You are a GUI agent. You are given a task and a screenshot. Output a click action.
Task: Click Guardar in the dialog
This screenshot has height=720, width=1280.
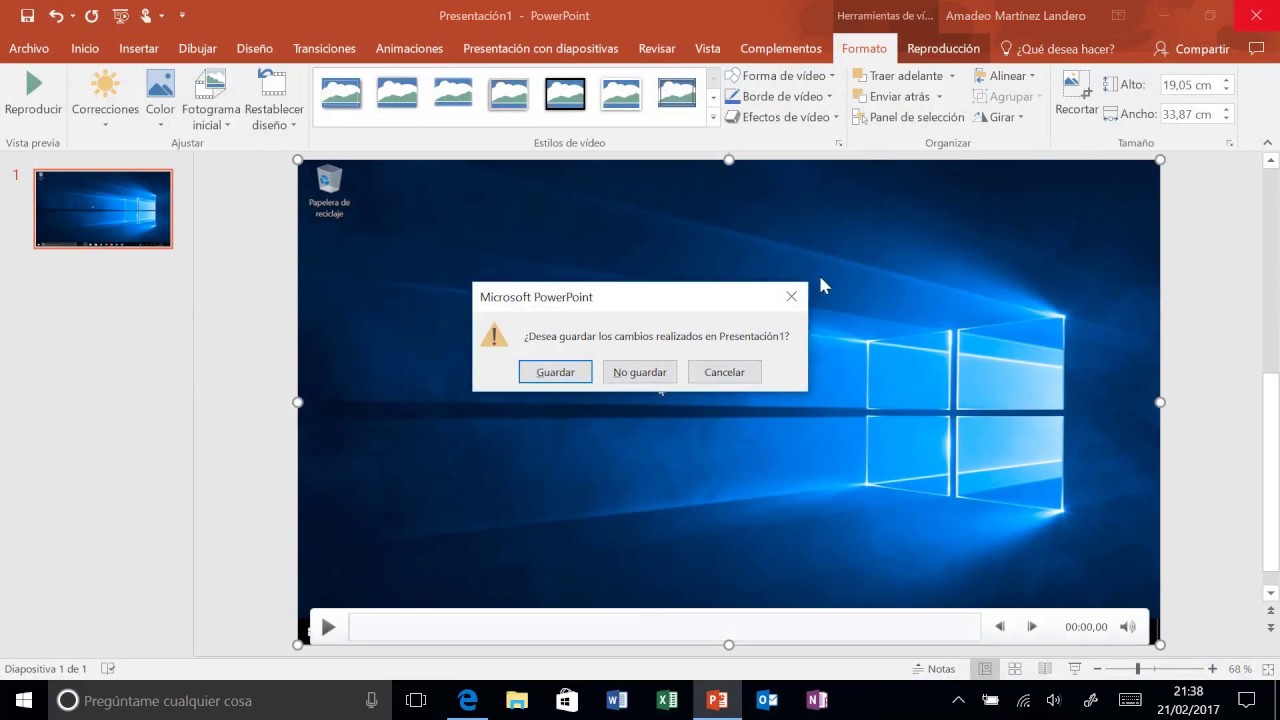pyautogui.click(x=555, y=372)
